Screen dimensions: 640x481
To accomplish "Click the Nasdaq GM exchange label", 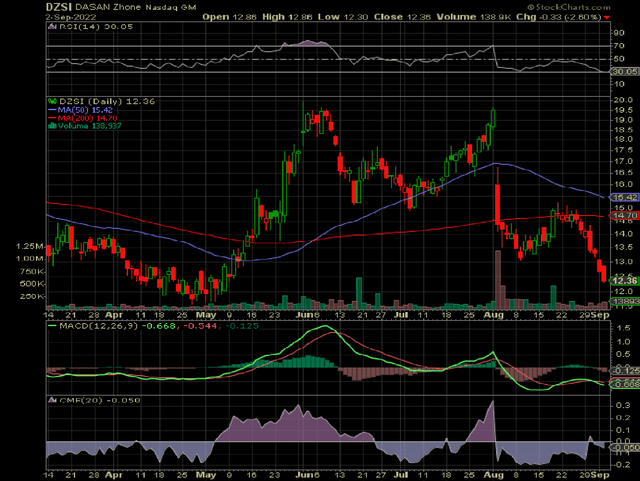I will click(x=171, y=8).
